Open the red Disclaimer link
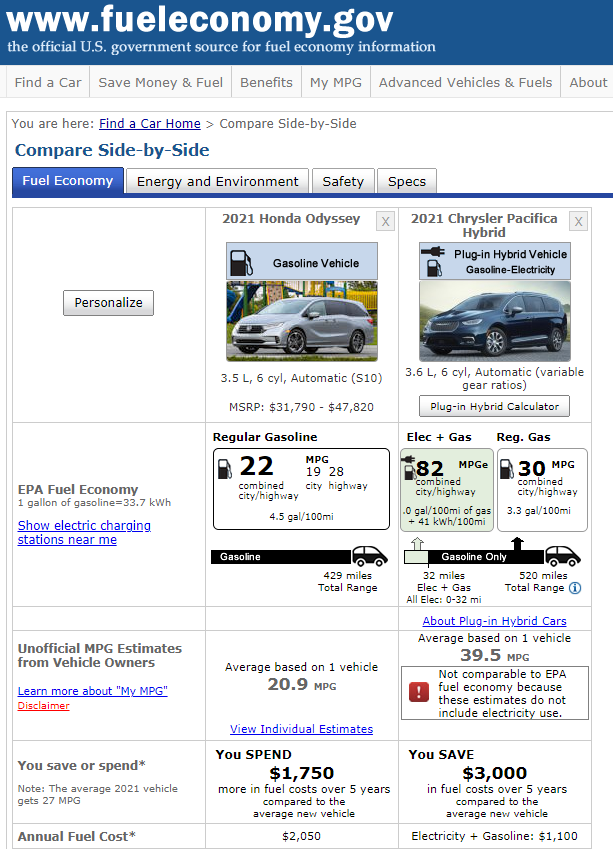613x849 pixels. click(43, 706)
